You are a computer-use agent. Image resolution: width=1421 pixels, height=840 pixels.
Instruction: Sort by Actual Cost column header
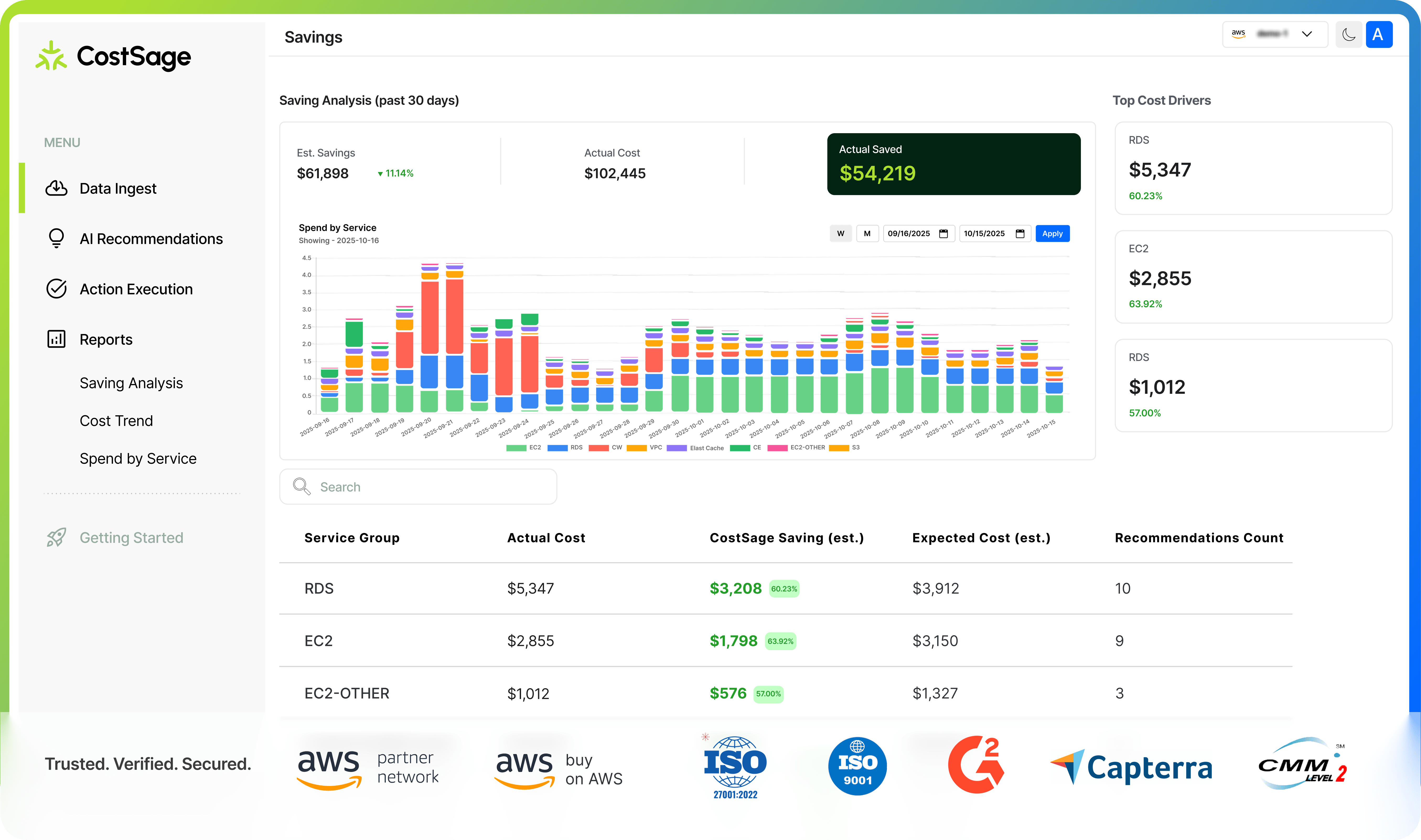coord(546,538)
